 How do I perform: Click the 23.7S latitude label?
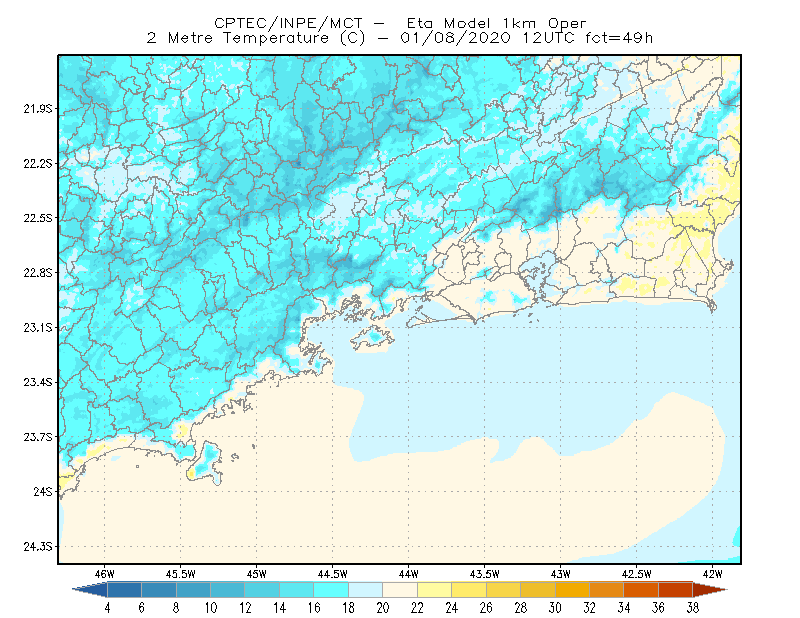pyautogui.click(x=38, y=437)
